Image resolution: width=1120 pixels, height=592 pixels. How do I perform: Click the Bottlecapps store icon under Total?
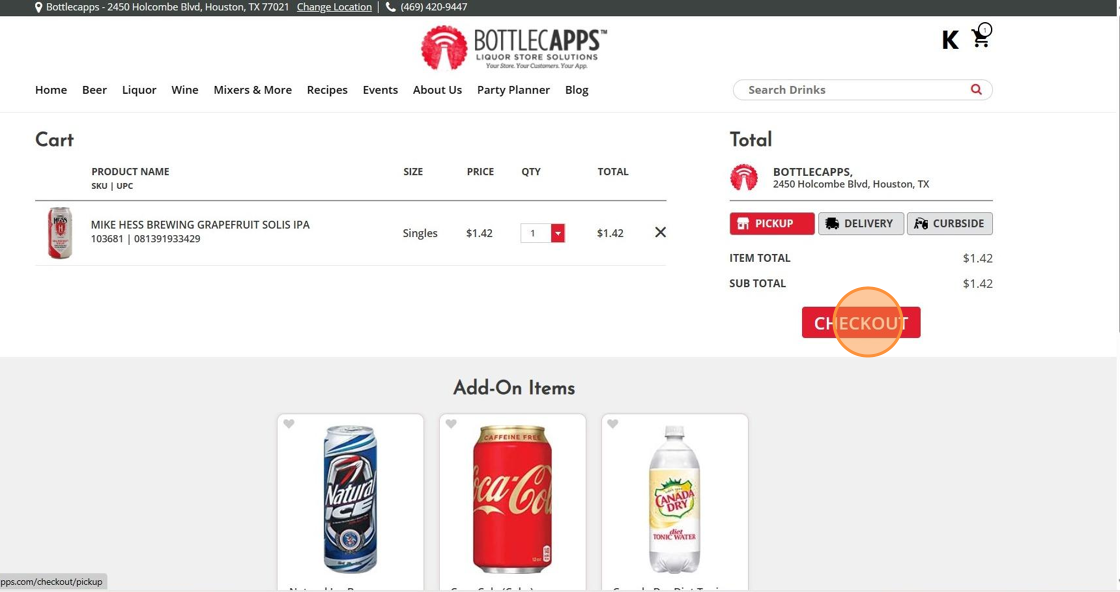744,177
